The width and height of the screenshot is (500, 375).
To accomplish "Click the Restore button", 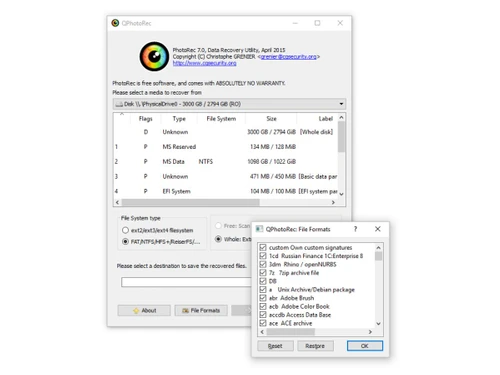I will coord(315,346).
